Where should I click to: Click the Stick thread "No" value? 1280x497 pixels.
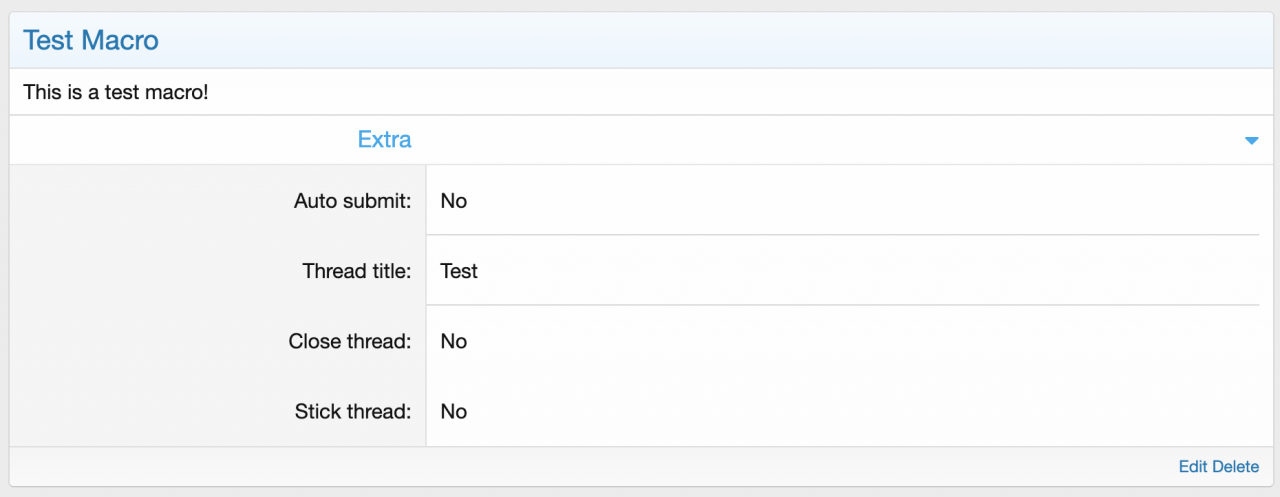(x=454, y=411)
